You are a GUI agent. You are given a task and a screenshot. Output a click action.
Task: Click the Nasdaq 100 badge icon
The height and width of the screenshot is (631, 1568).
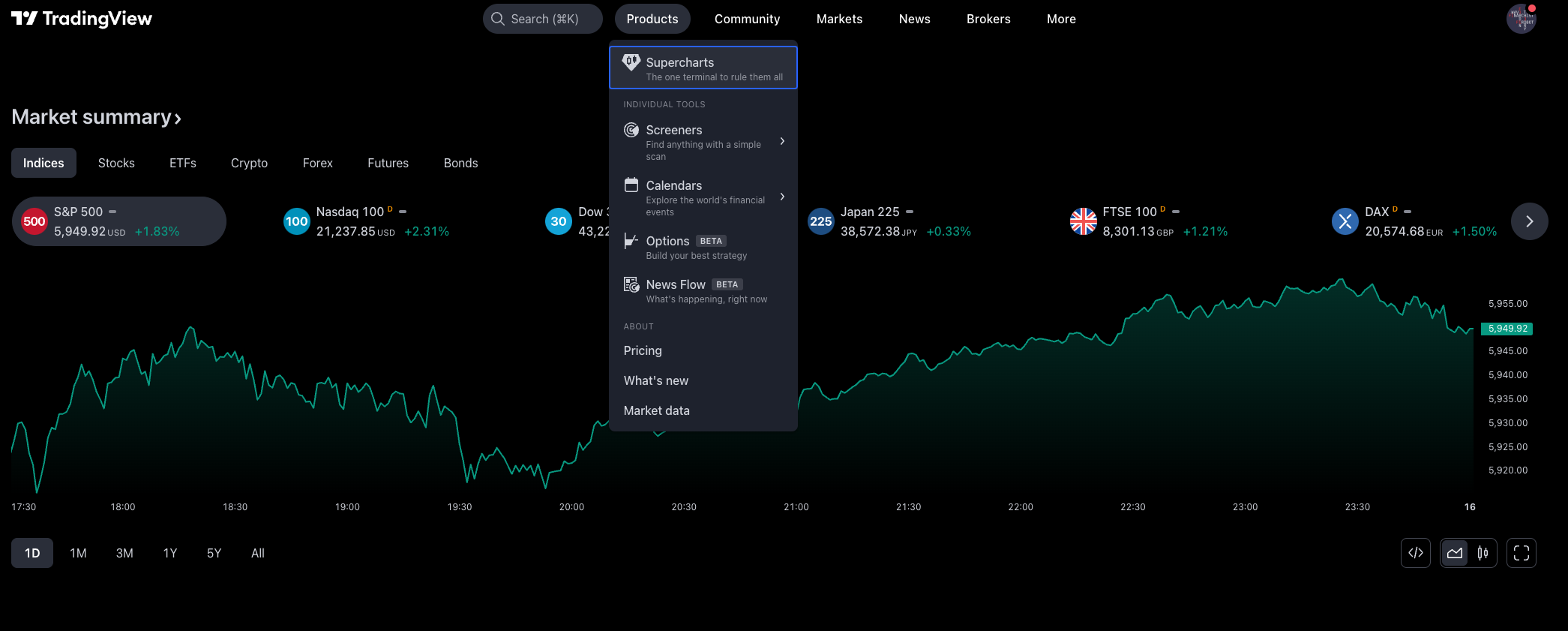pos(296,221)
